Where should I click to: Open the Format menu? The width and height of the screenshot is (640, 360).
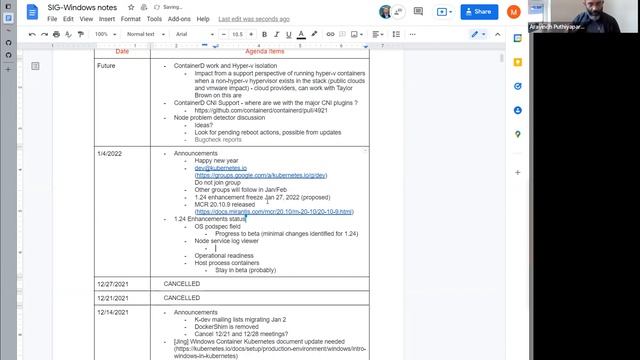131,19
